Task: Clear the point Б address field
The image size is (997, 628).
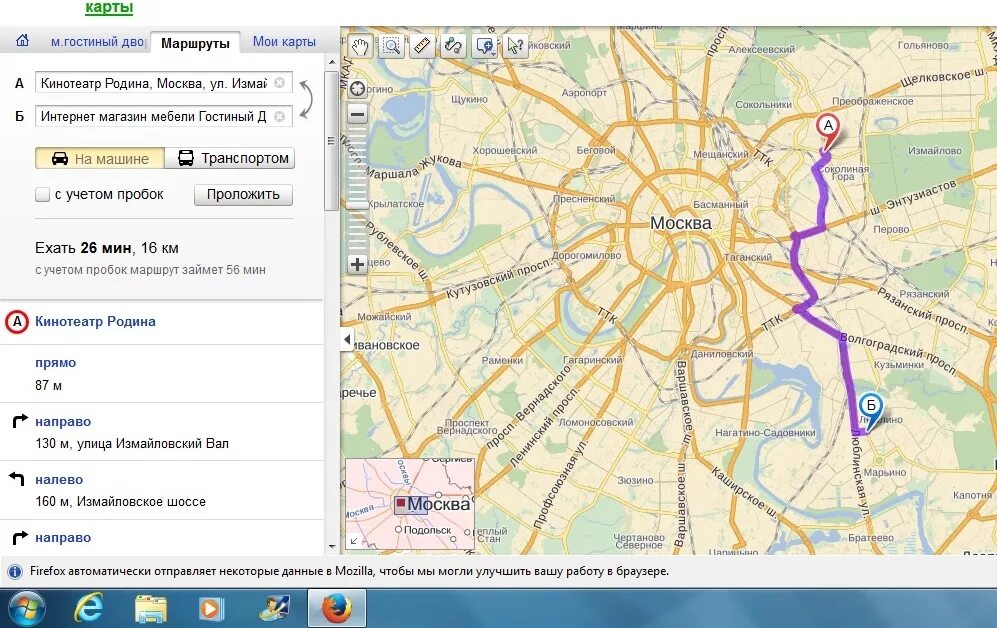Action: point(279,116)
